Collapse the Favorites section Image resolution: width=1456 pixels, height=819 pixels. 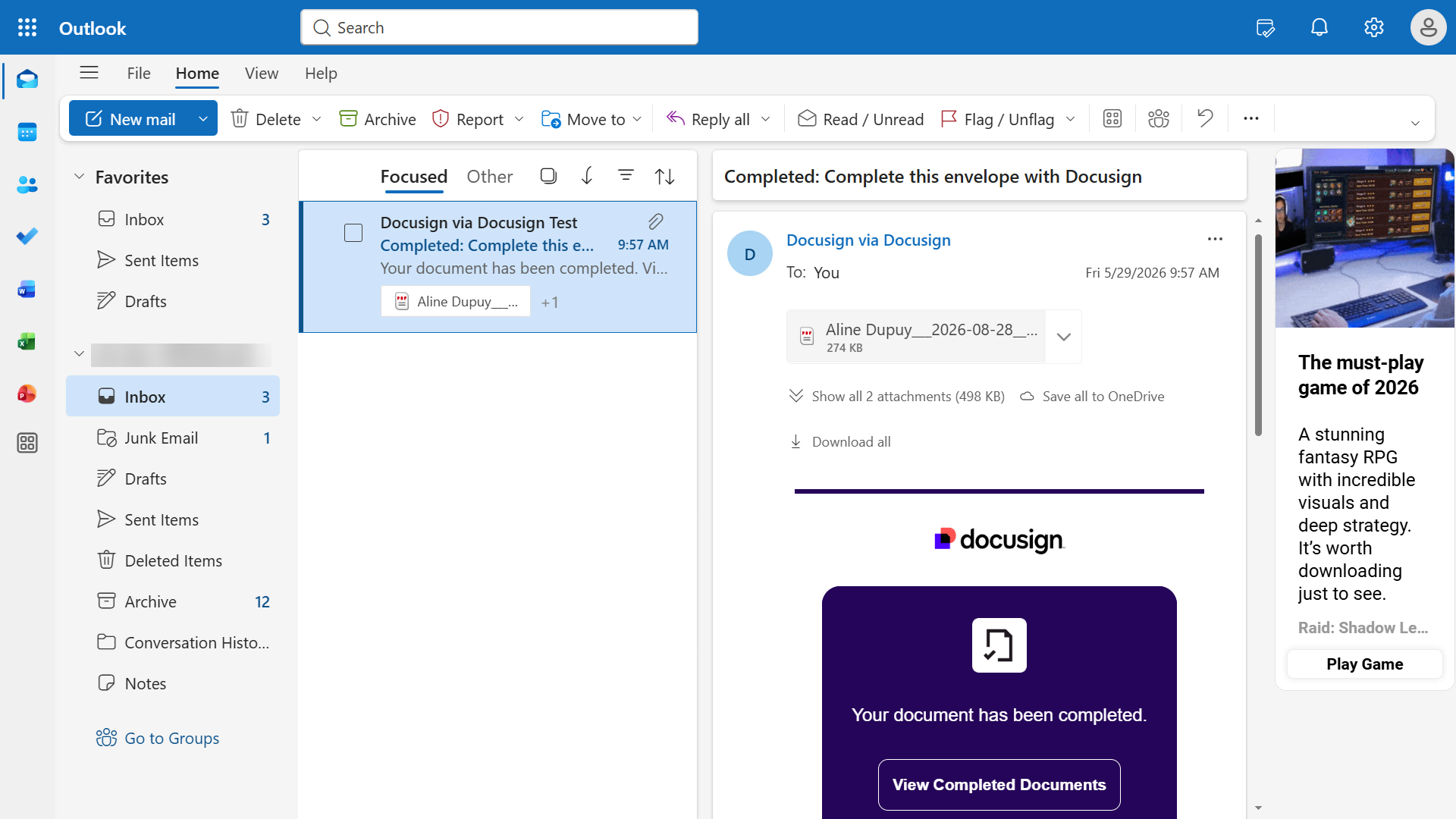click(79, 177)
